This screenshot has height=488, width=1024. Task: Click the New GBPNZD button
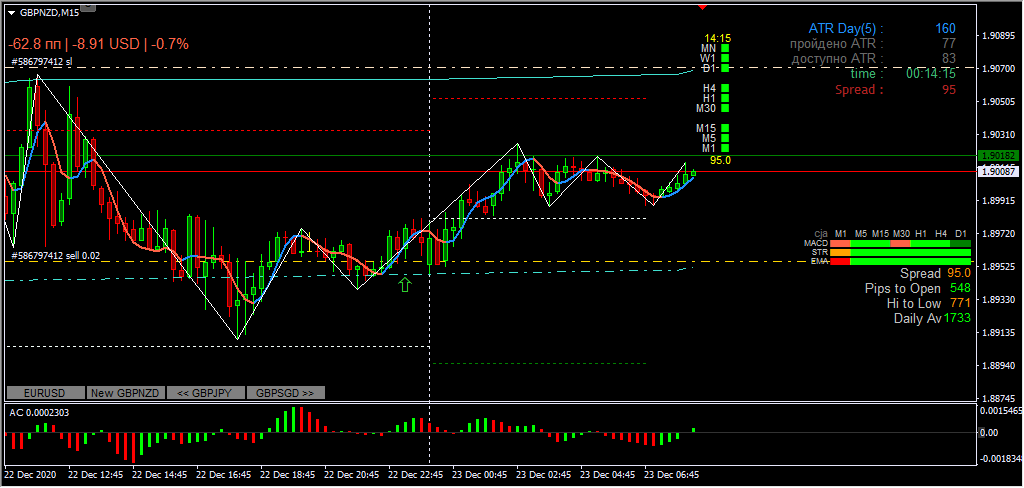tap(125, 393)
